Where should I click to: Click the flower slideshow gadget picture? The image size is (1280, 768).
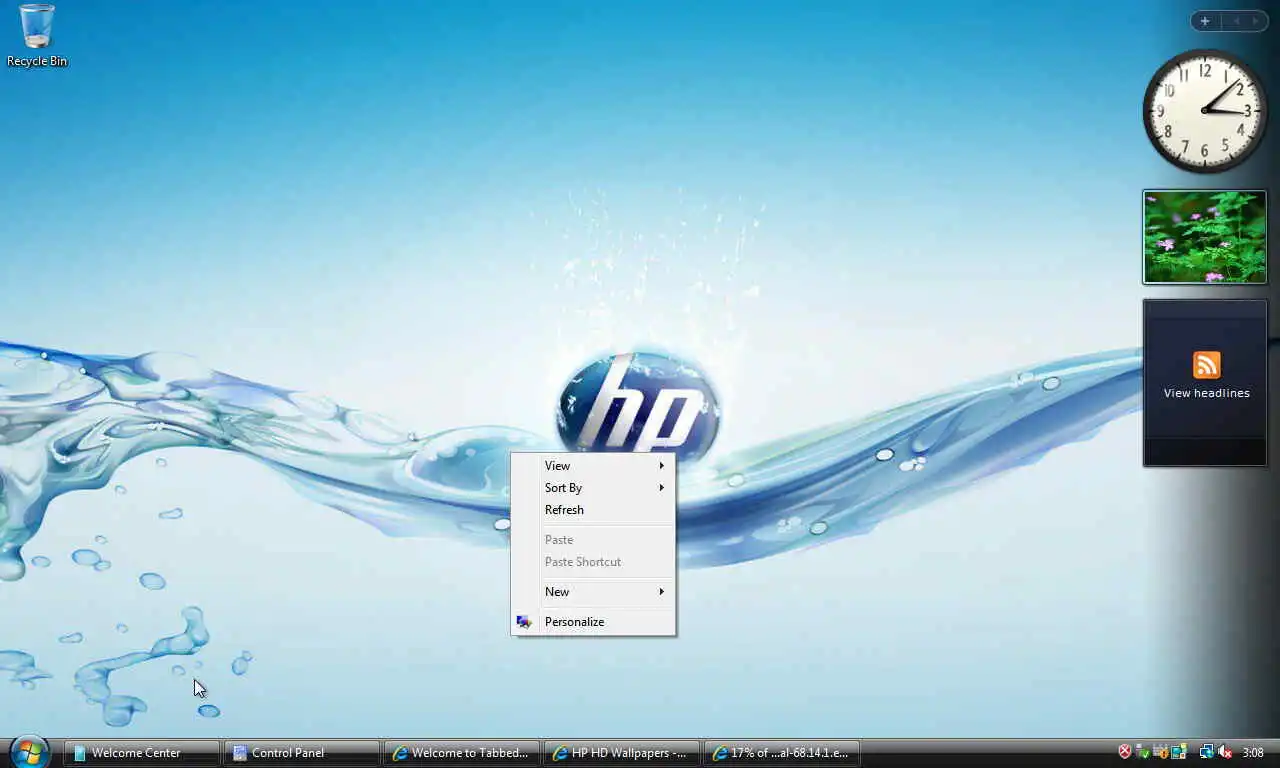1205,237
